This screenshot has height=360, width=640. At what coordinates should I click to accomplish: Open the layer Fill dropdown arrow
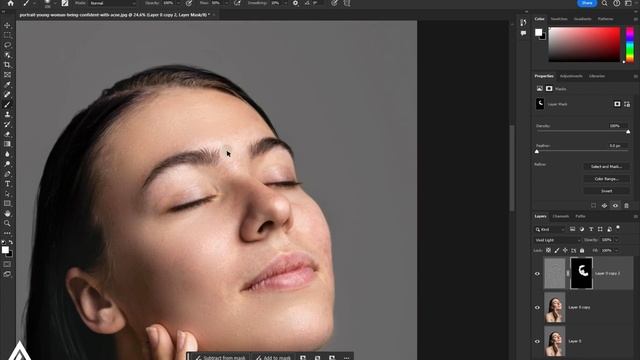[x=616, y=250]
